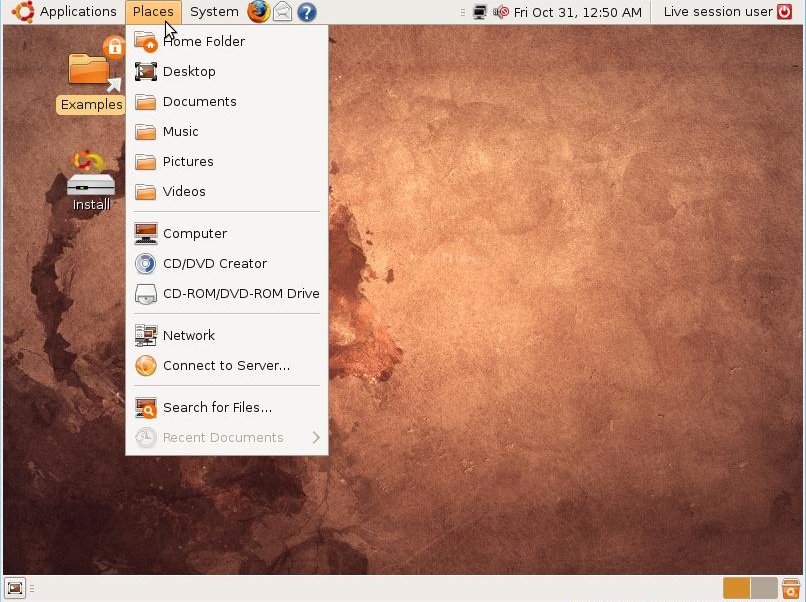The image size is (806, 602).
Task: Click the Desktop icon in Places menu
Action: coord(145,71)
